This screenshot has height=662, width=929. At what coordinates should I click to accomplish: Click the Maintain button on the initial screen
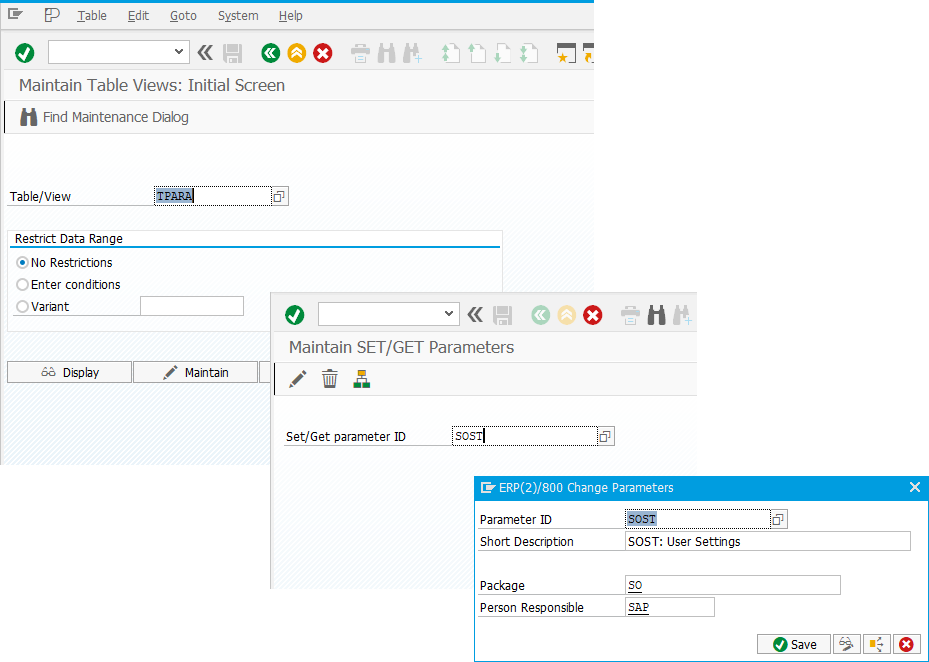pos(195,371)
